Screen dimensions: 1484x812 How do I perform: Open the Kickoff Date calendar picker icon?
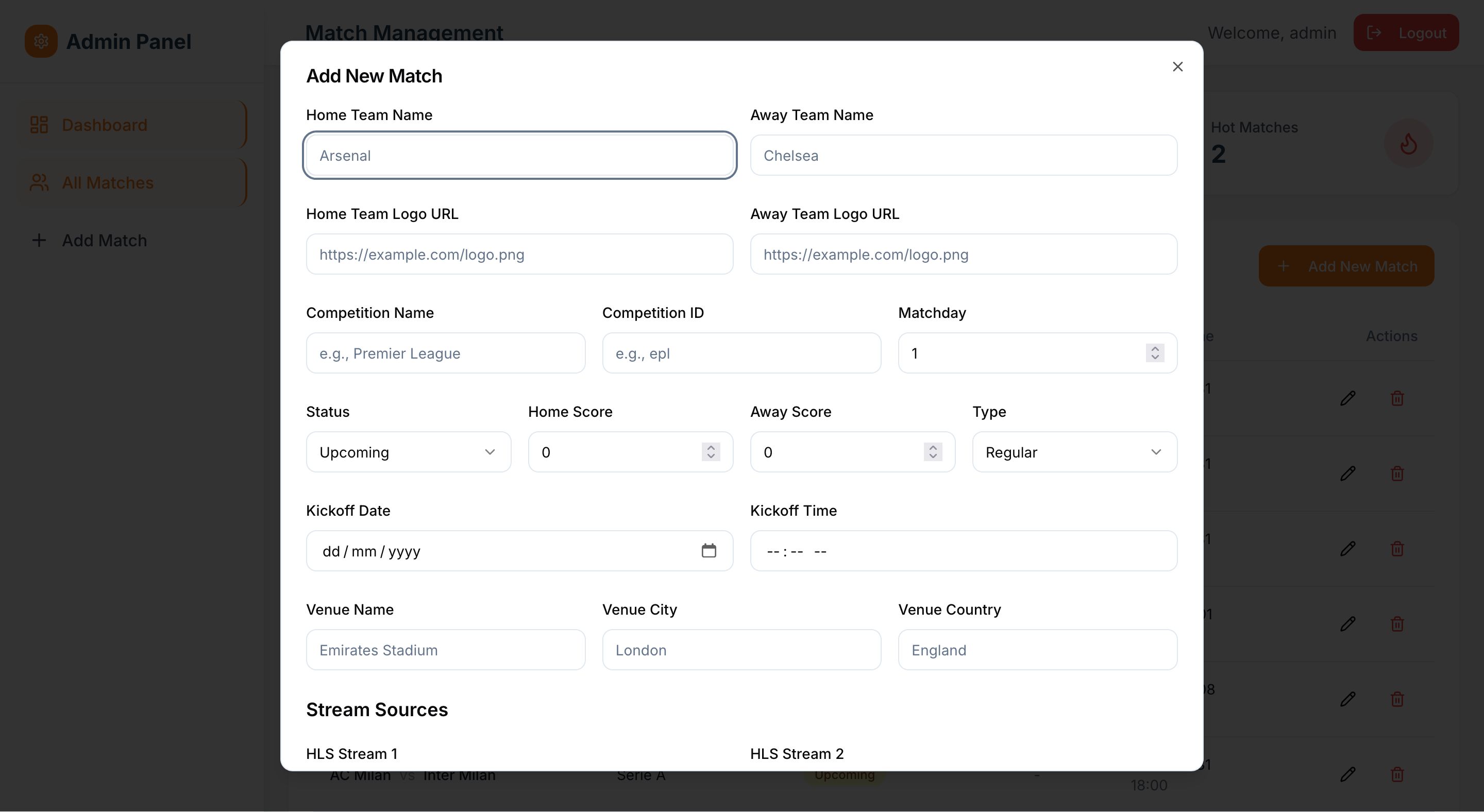(x=709, y=551)
